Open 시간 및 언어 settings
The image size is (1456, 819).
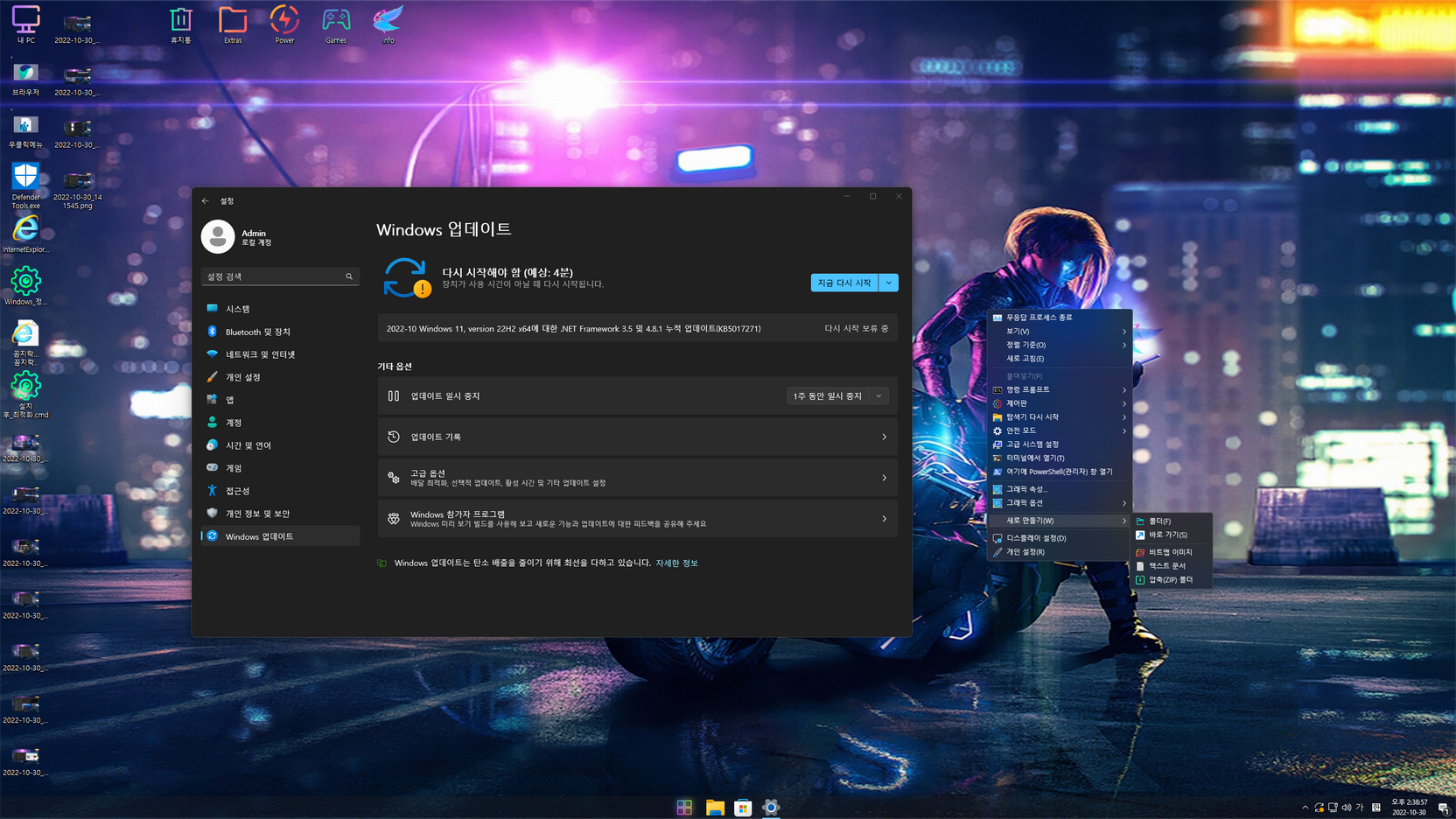(x=280, y=445)
